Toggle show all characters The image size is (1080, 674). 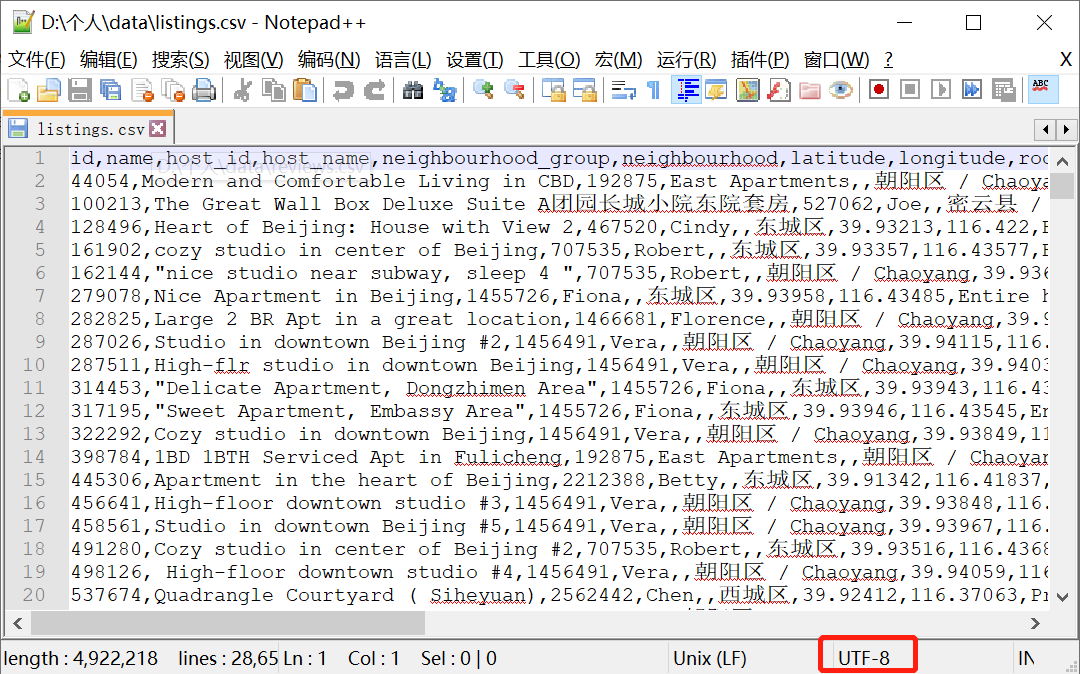tap(653, 90)
